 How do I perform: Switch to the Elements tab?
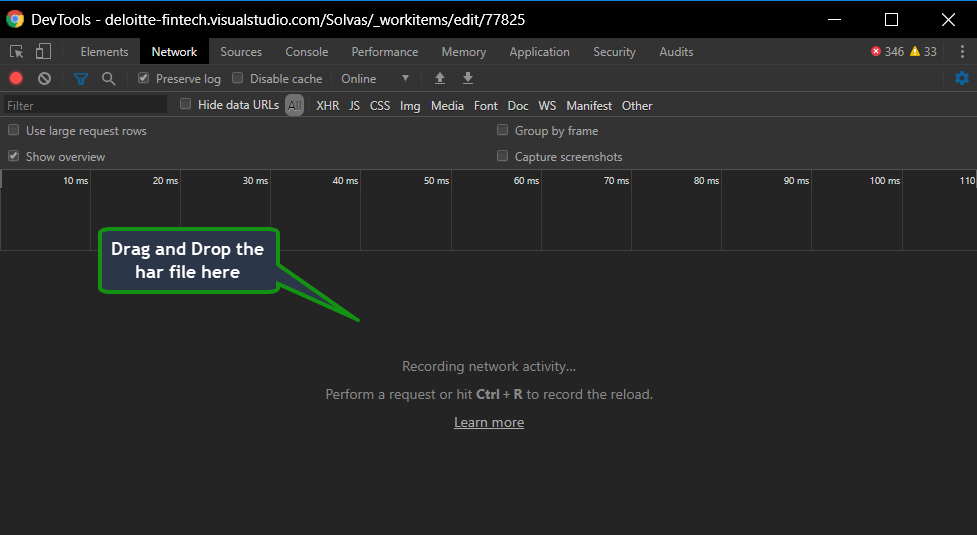(104, 52)
